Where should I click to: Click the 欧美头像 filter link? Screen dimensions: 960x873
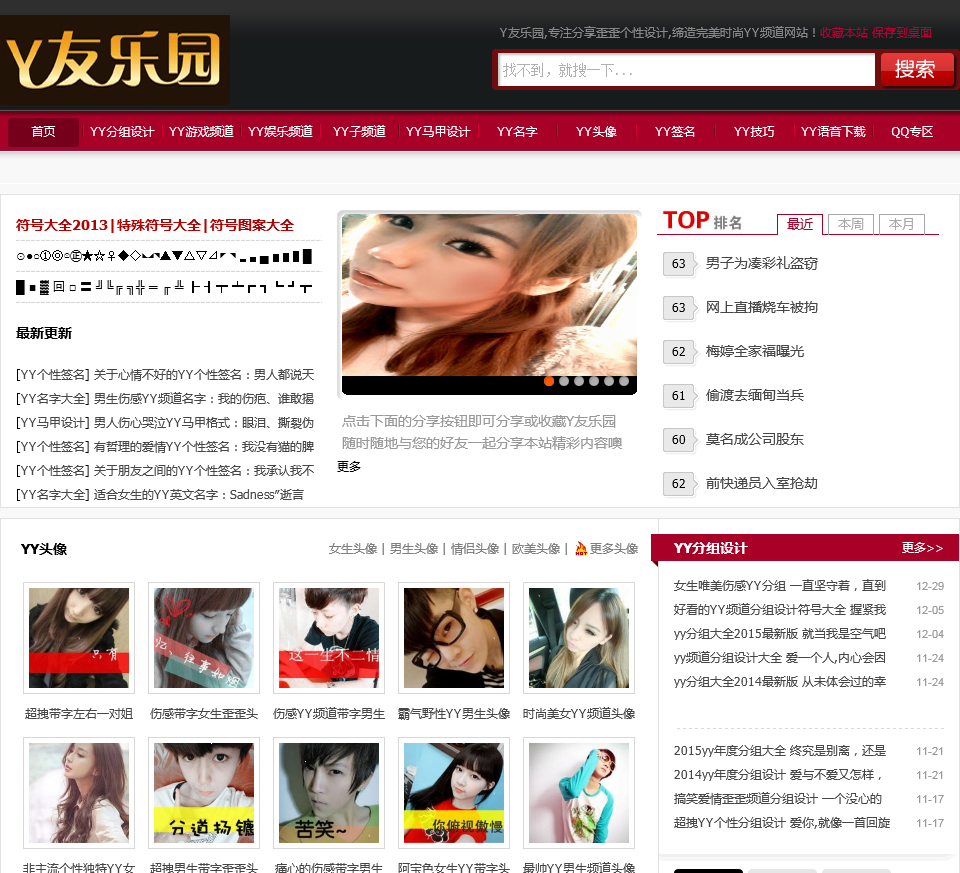click(x=536, y=549)
